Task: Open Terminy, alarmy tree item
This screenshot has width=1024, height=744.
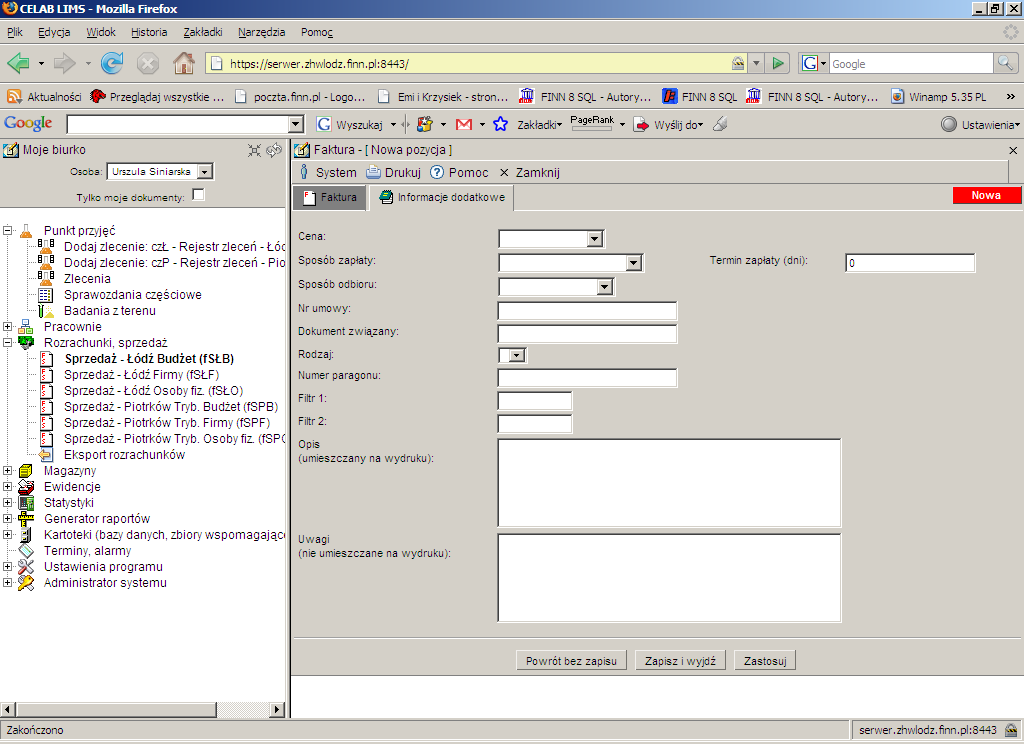Action: click(88, 551)
